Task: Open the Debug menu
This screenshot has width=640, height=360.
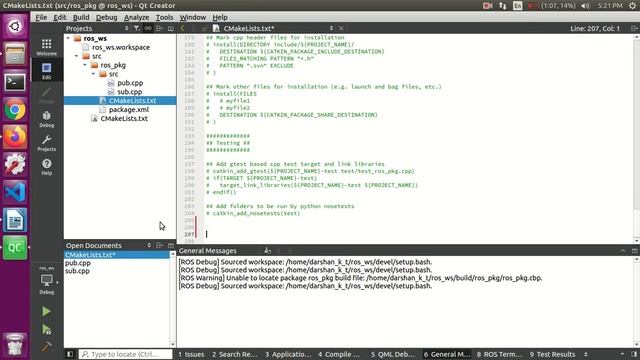Action: 107,17
